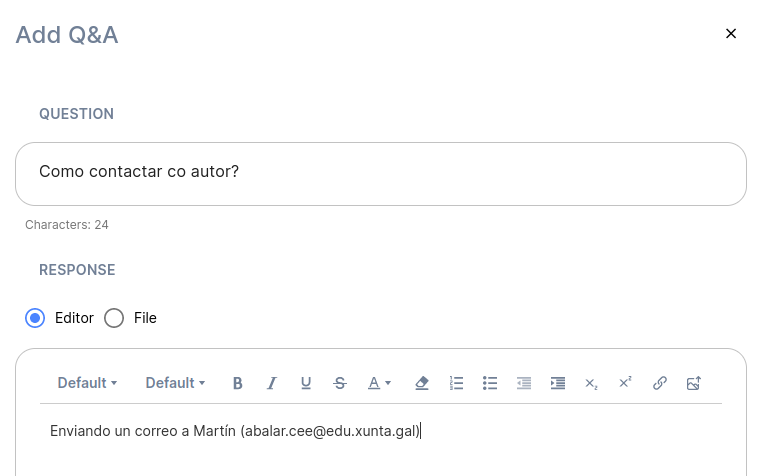768x476 pixels.
Task: Insert an image into the response
Action: tap(694, 383)
